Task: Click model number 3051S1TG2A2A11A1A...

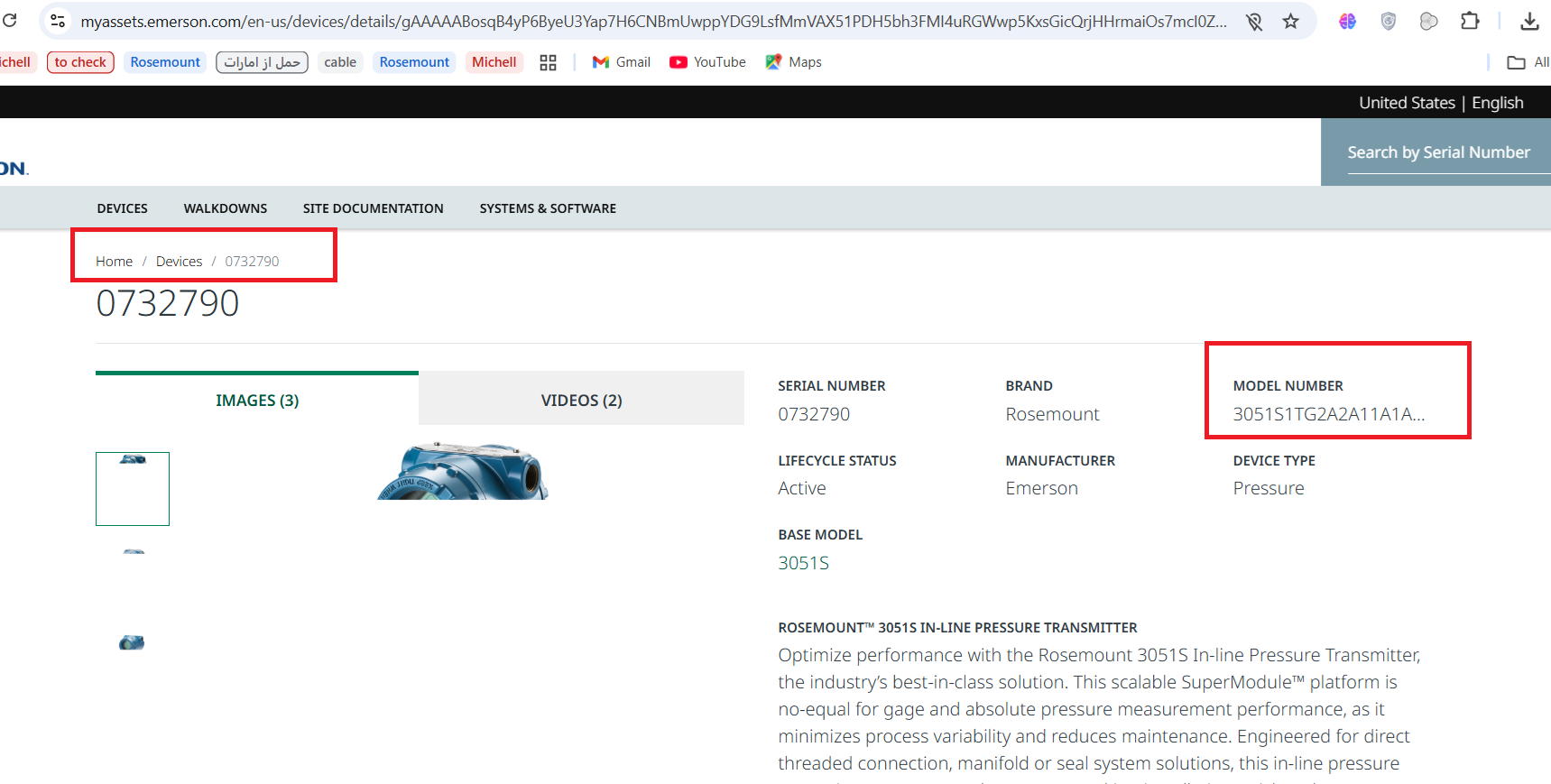Action: coord(1328,414)
